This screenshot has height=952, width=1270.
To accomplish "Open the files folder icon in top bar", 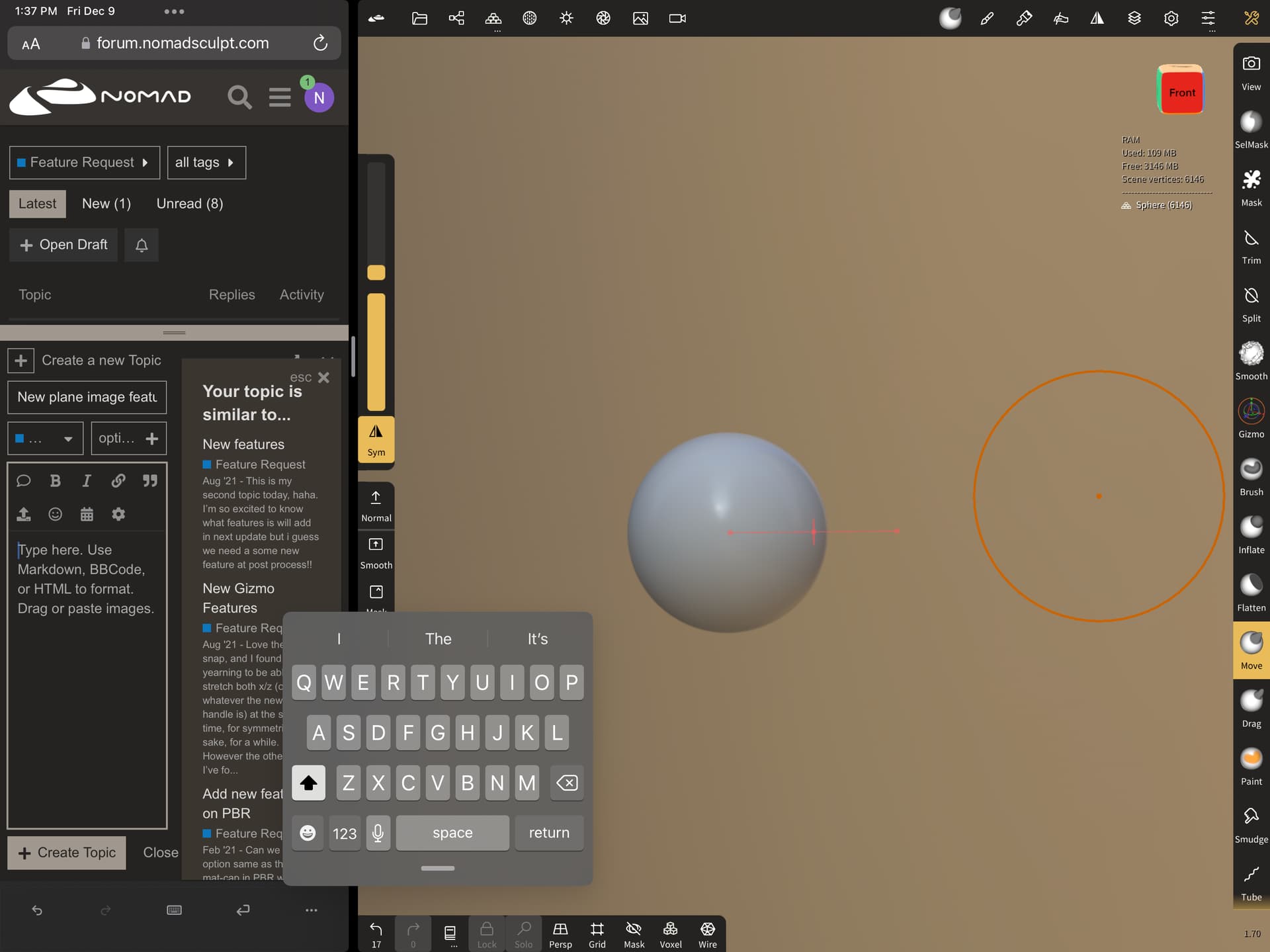I will pyautogui.click(x=419, y=19).
